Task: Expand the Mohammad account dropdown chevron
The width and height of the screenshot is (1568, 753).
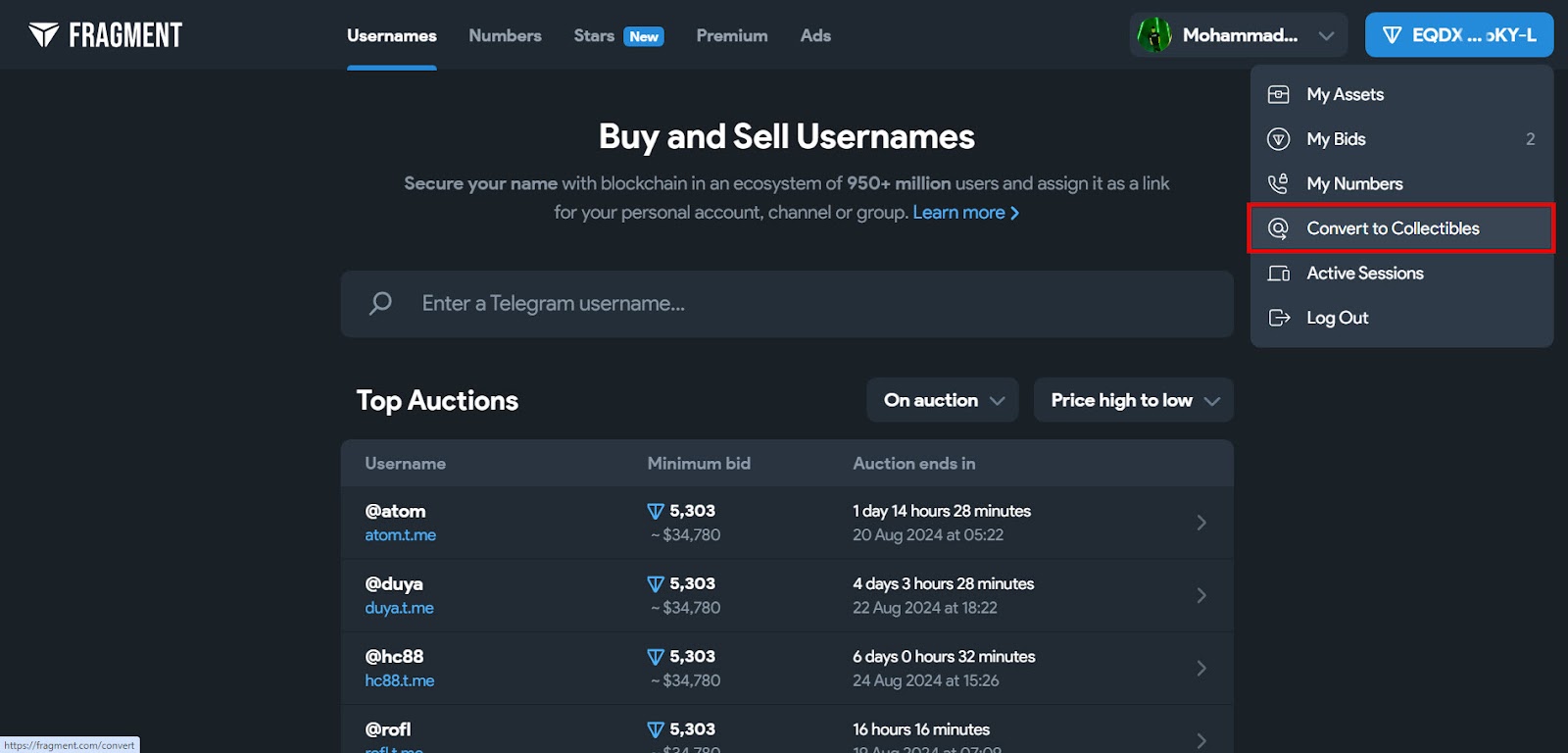Action: coord(1326,36)
